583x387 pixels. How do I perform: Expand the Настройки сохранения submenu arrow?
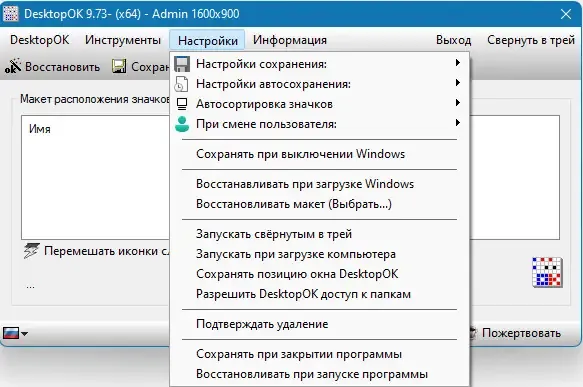coord(458,62)
